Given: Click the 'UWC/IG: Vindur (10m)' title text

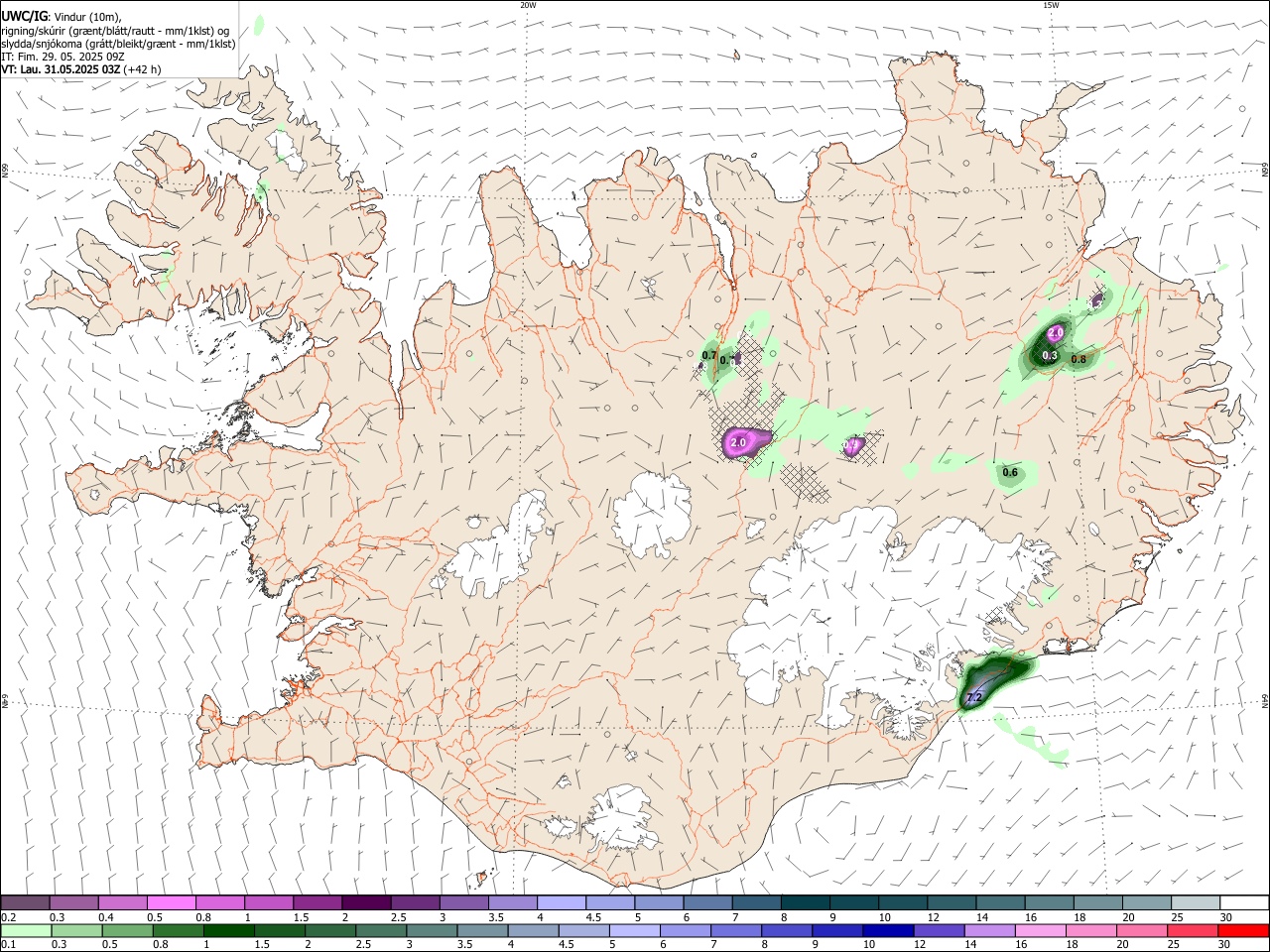Looking at the screenshot, I should pos(62,16).
